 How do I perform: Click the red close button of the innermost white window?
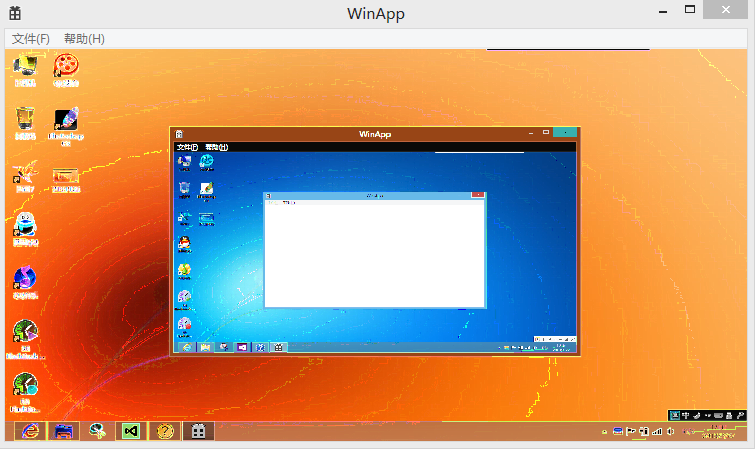coord(478,195)
